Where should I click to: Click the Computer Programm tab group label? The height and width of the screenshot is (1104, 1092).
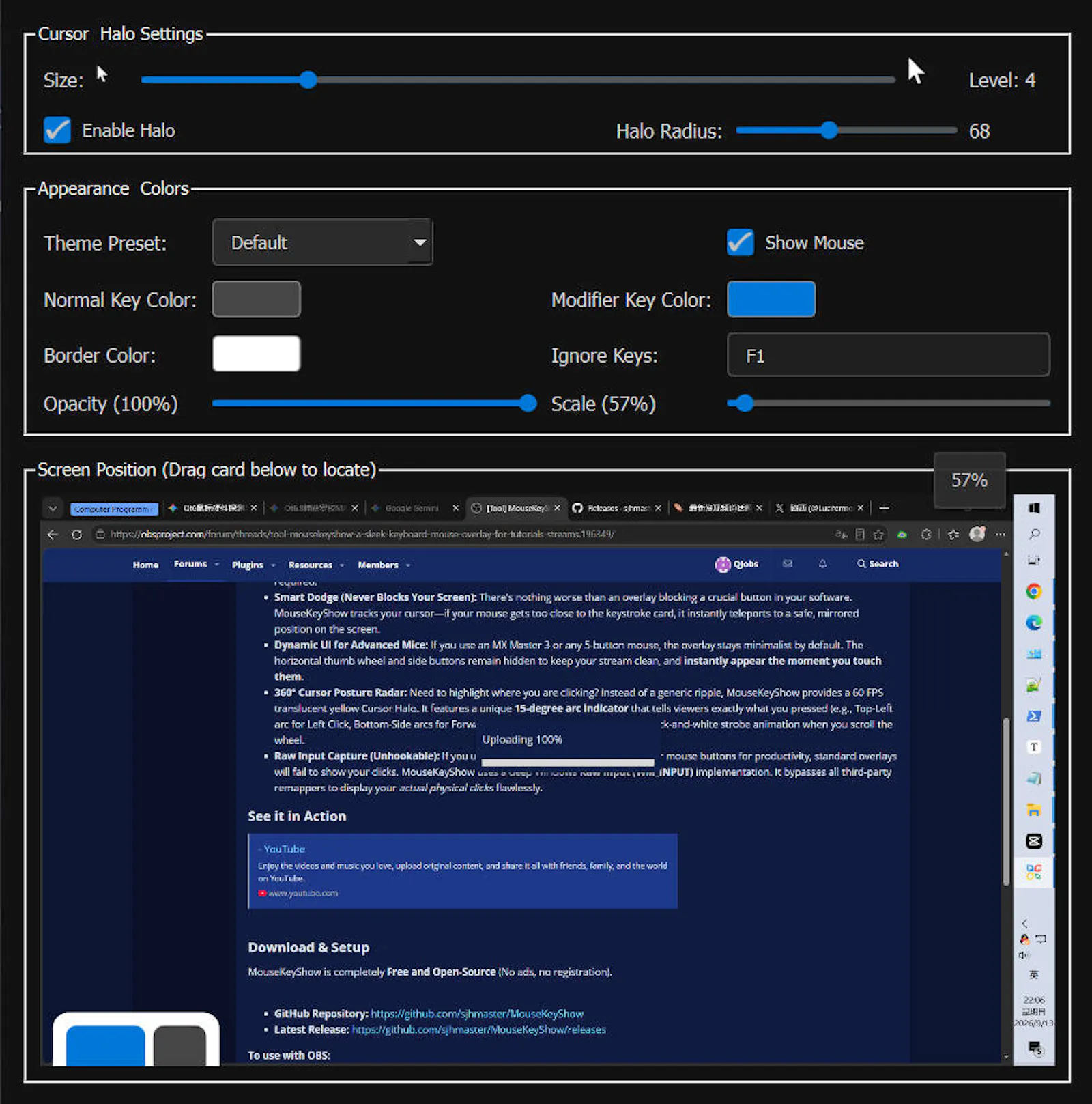point(114,509)
